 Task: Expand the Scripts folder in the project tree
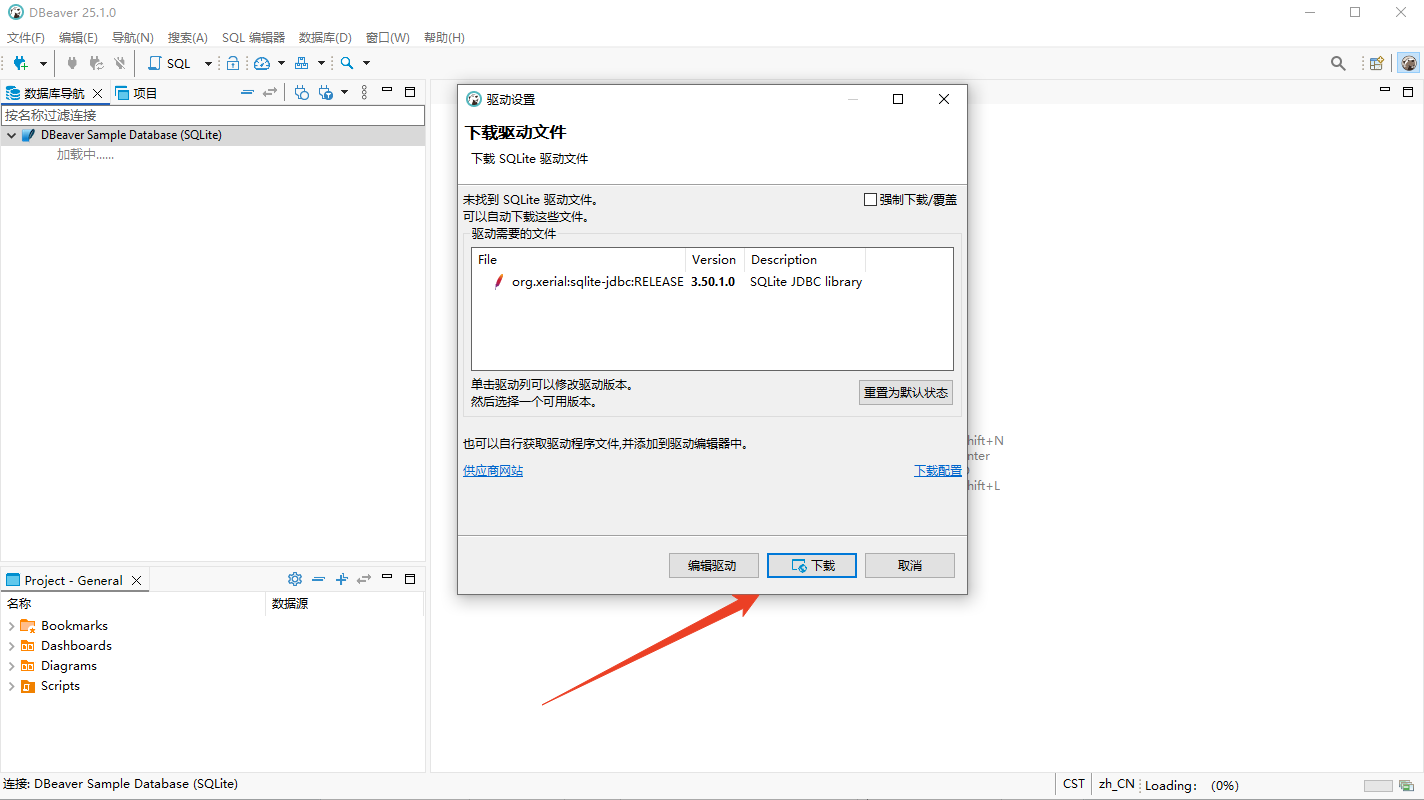pyautogui.click(x=12, y=686)
